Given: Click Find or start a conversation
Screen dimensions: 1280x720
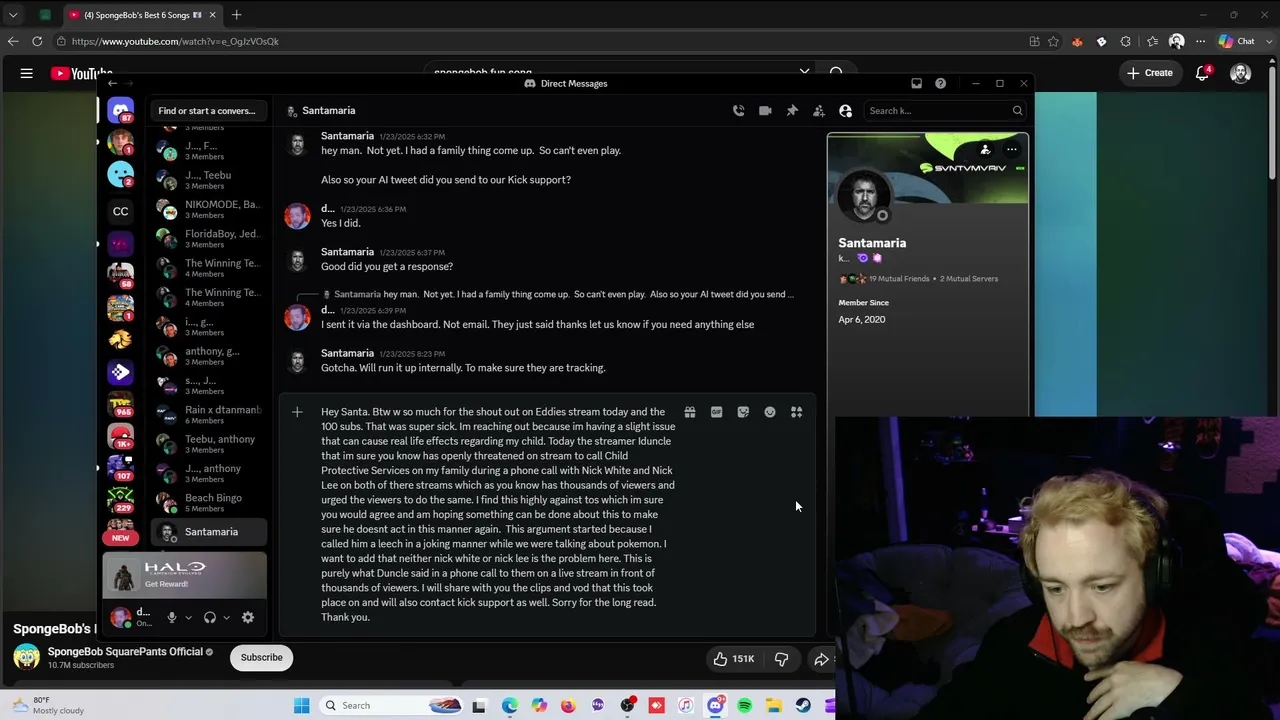Looking at the screenshot, I should (x=207, y=111).
